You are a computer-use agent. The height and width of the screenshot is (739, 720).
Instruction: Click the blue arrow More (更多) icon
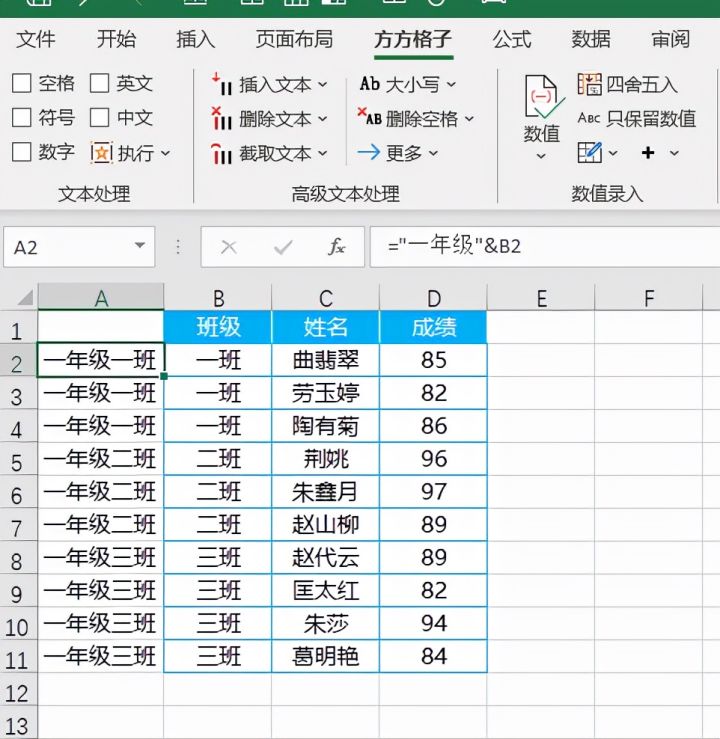point(368,152)
